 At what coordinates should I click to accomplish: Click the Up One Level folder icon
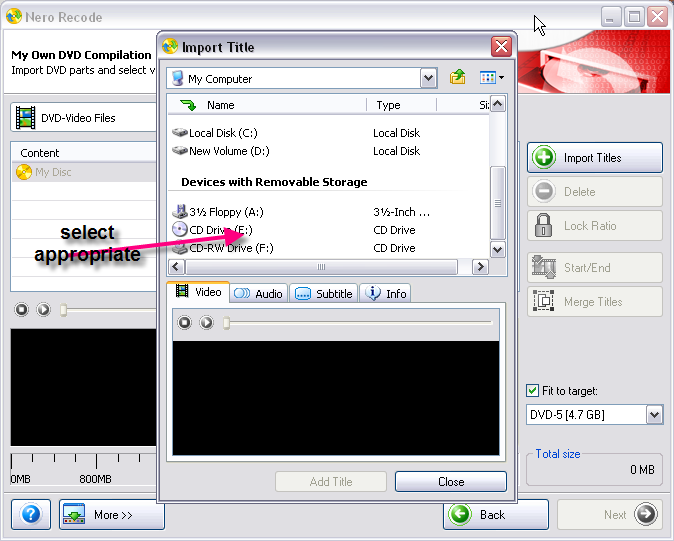coord(457,77)
